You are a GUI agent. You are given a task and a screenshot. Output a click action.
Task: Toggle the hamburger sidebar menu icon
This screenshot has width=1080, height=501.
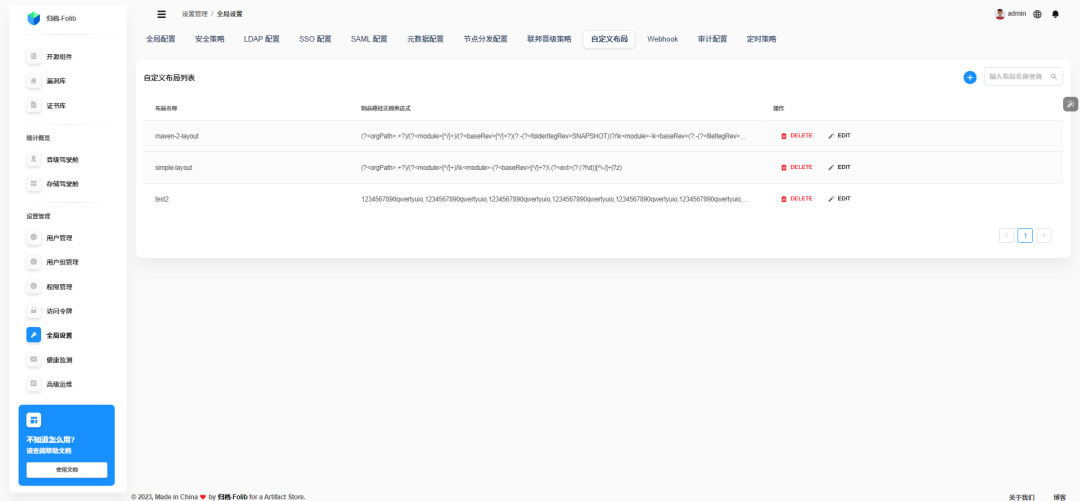tap(161, 14)
